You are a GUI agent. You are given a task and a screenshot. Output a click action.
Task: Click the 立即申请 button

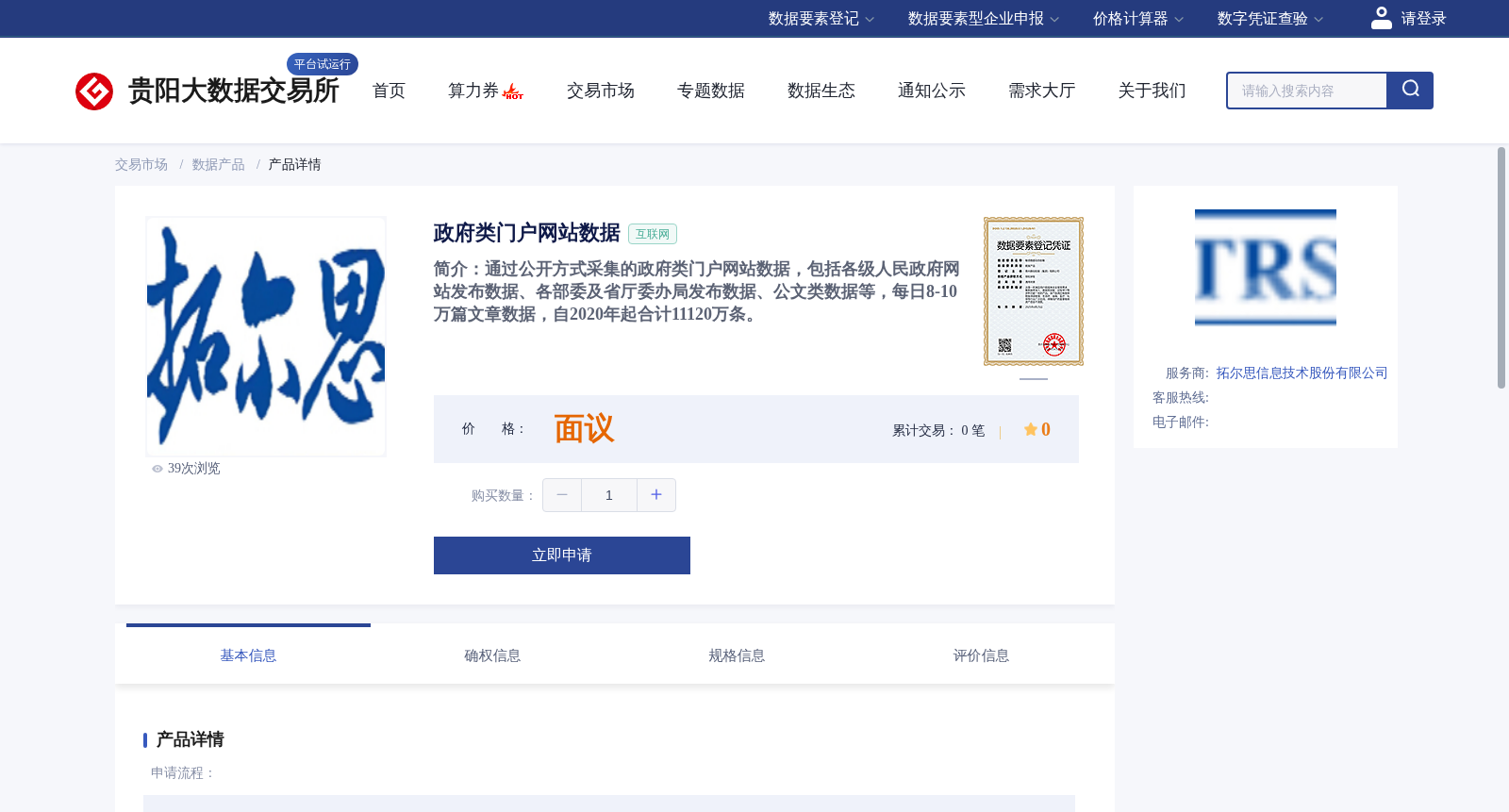(x=562, y=555)
